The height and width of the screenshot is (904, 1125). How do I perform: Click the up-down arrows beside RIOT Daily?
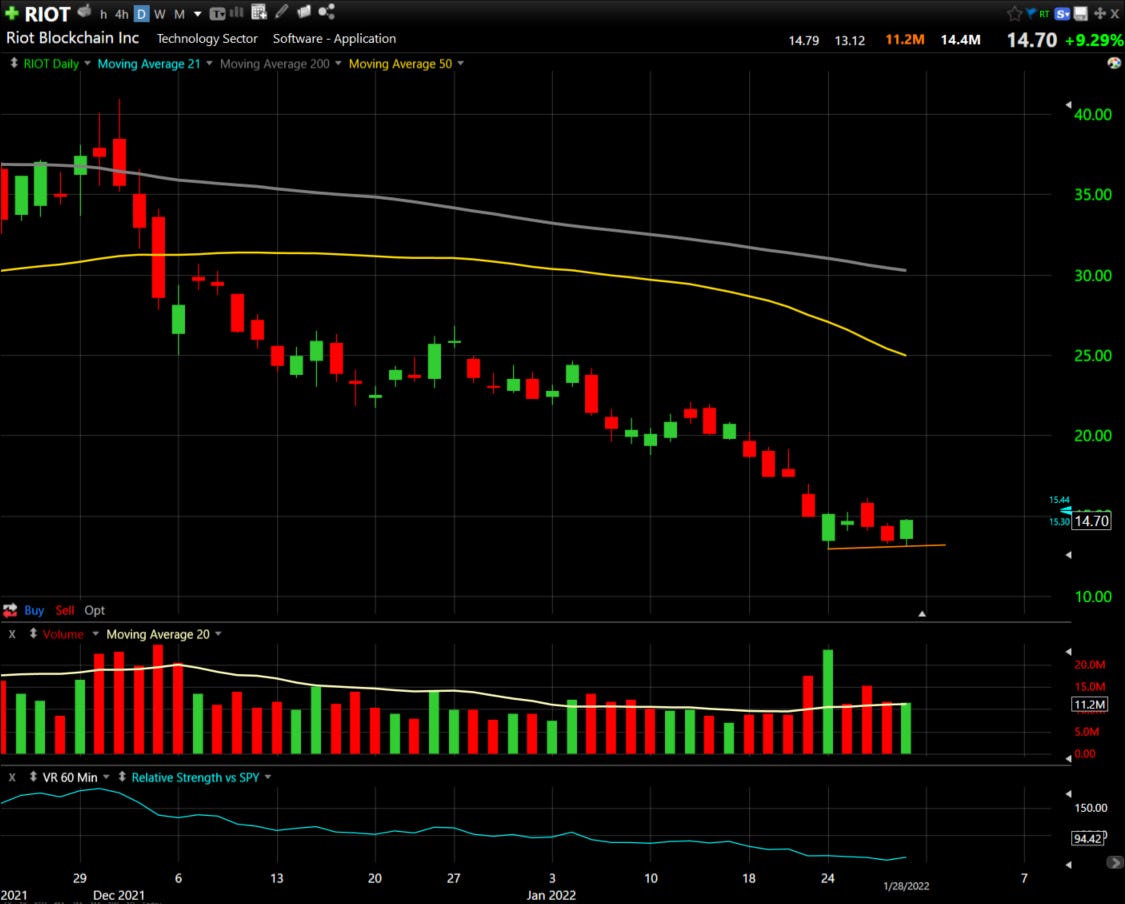tap(14, 63)
